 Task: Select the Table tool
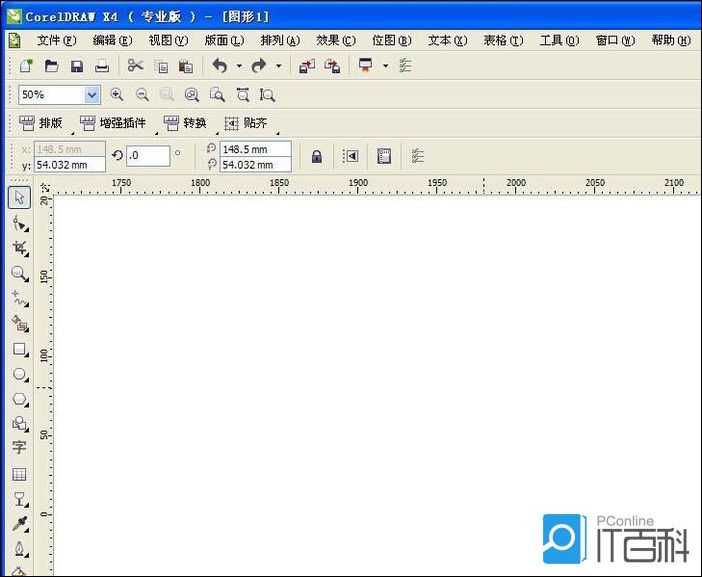pos(19,474)
